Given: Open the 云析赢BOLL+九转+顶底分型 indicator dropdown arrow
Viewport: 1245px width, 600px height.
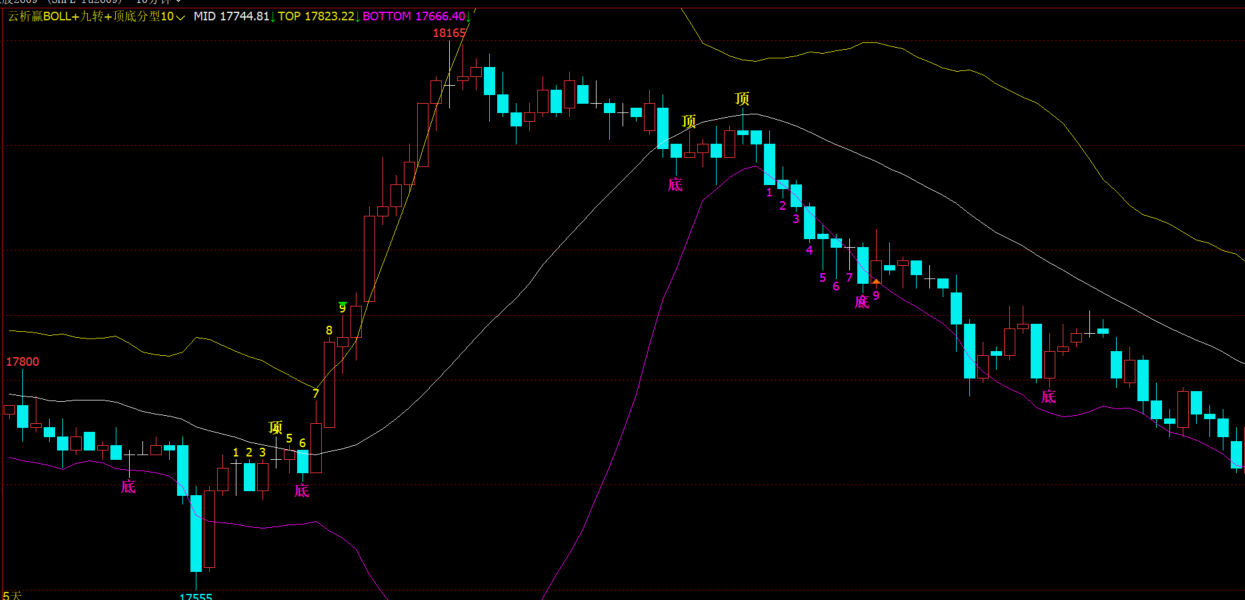Looking at the screenshot, I should click(x=180, y=17).
